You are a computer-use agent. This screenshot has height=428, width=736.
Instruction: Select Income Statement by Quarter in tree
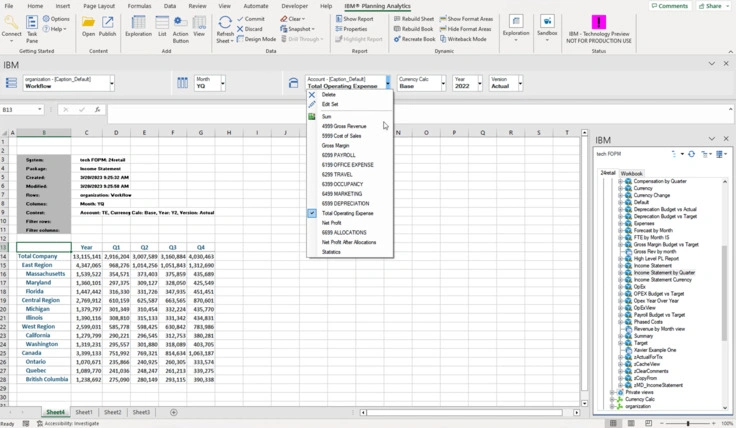pyautogui.click(x=664, y=272)
